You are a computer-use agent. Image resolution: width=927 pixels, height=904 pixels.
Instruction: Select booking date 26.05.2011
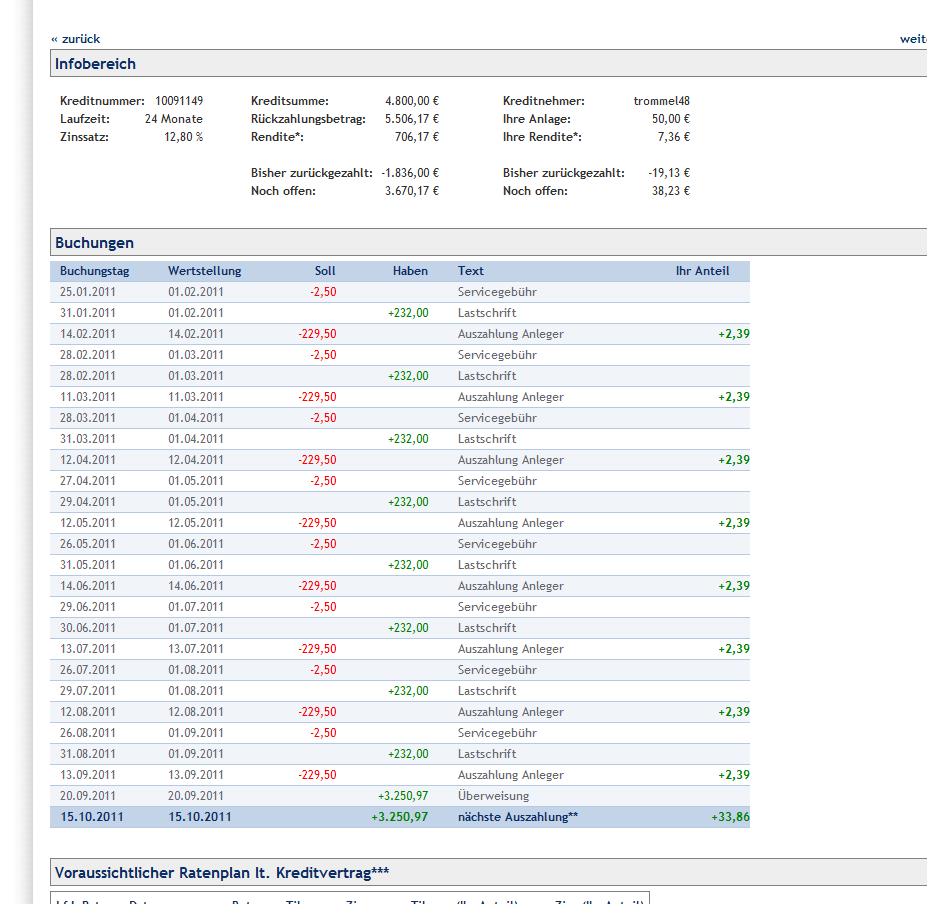(x=87, y=544)
